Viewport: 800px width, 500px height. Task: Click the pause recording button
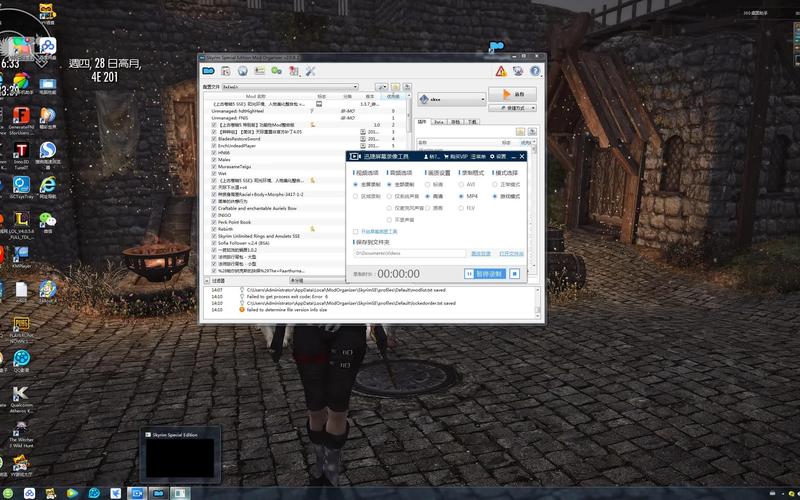(485, 273)
